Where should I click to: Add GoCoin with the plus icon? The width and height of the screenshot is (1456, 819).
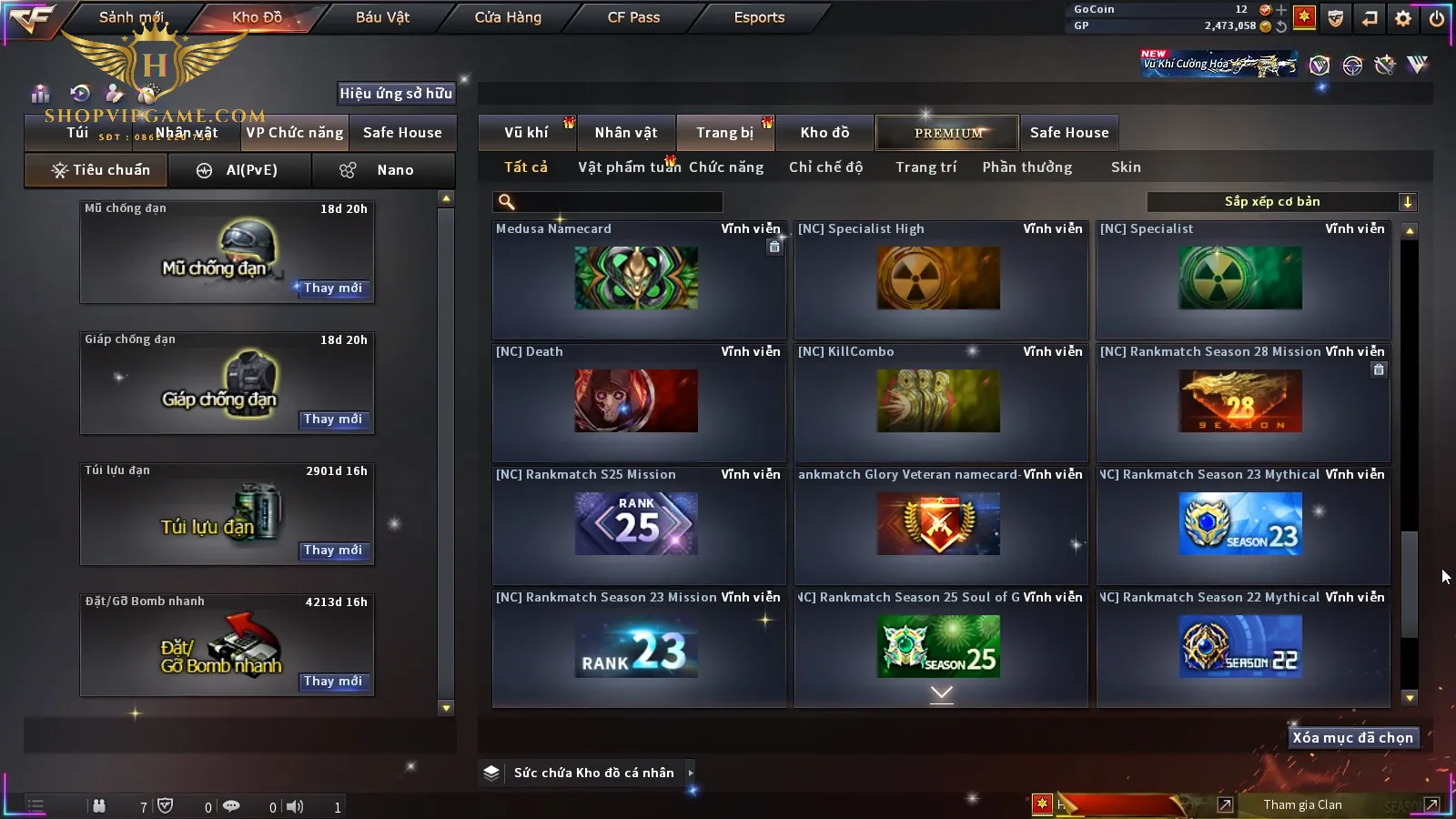1281,10
